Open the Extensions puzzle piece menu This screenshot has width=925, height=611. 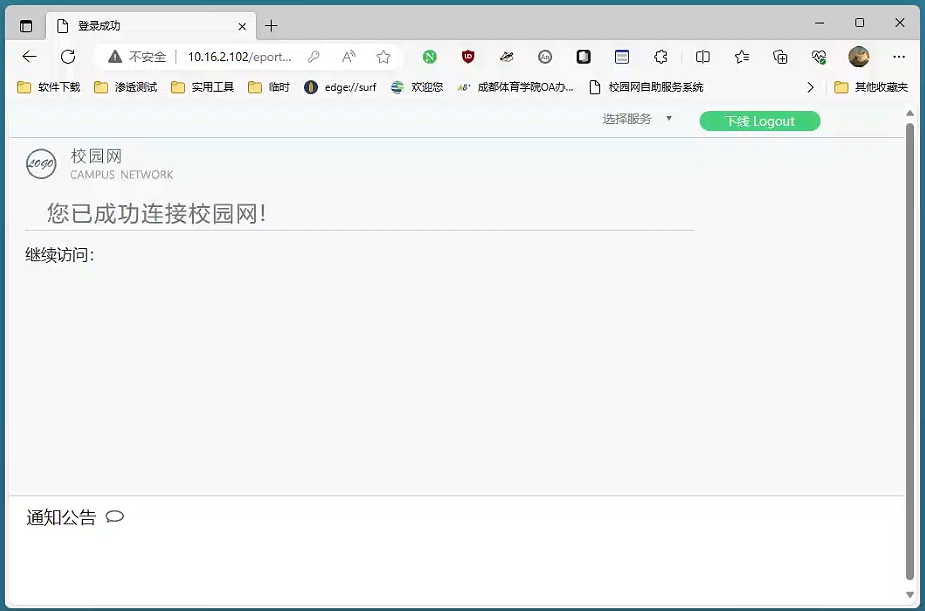point(661,57)
